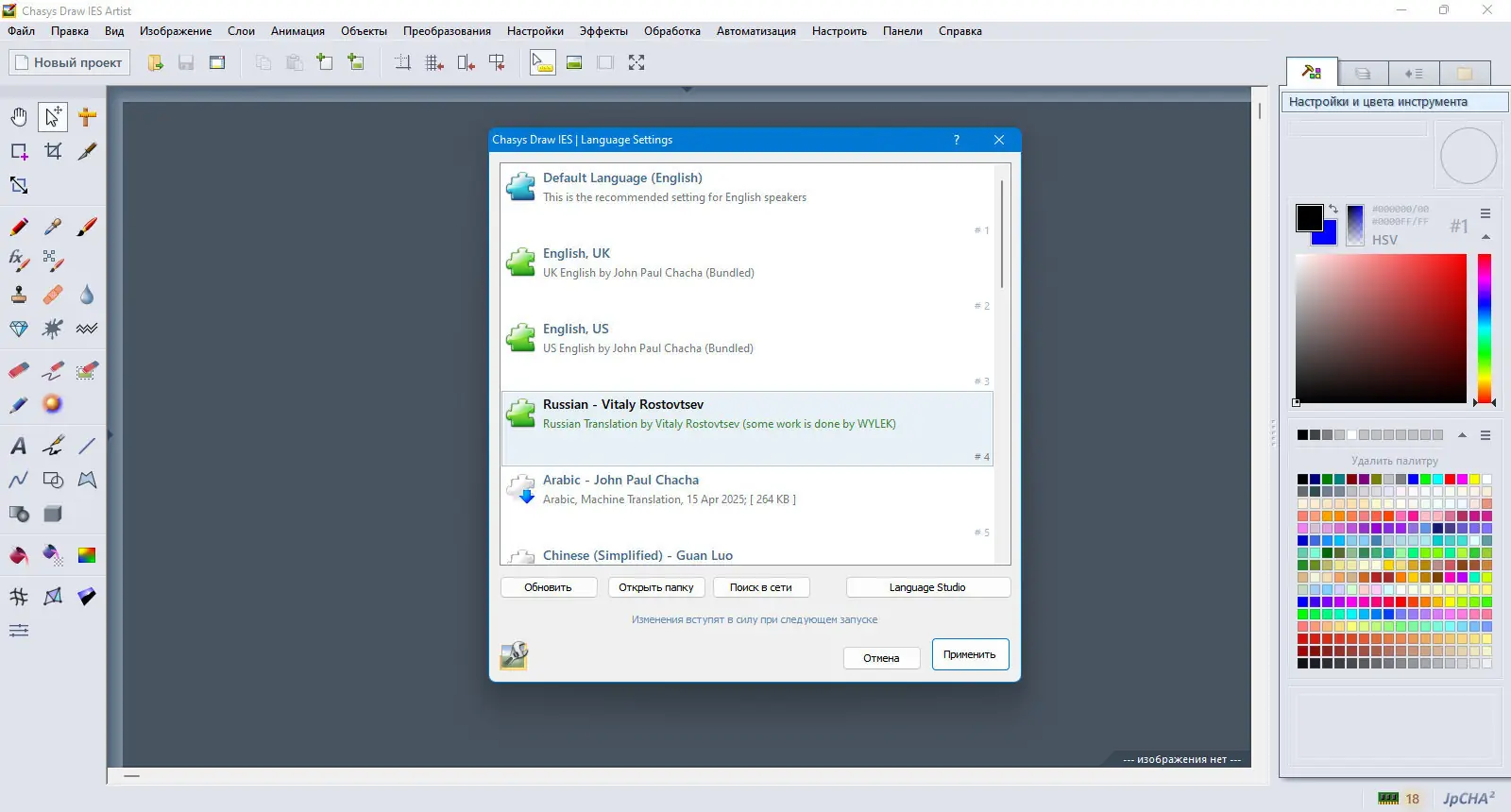This screenshot has height=812, width=1511.
Task: Pick the rectangle selection tool
Action: tap(19, 151)
